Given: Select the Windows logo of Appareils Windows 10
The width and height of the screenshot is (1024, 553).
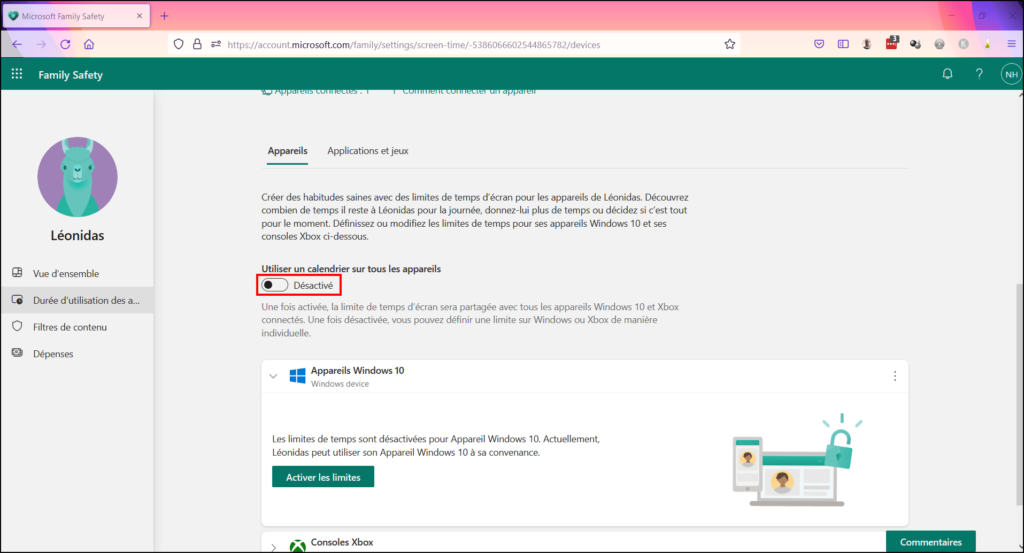Looking at the screenshot, I should [297, 376].
